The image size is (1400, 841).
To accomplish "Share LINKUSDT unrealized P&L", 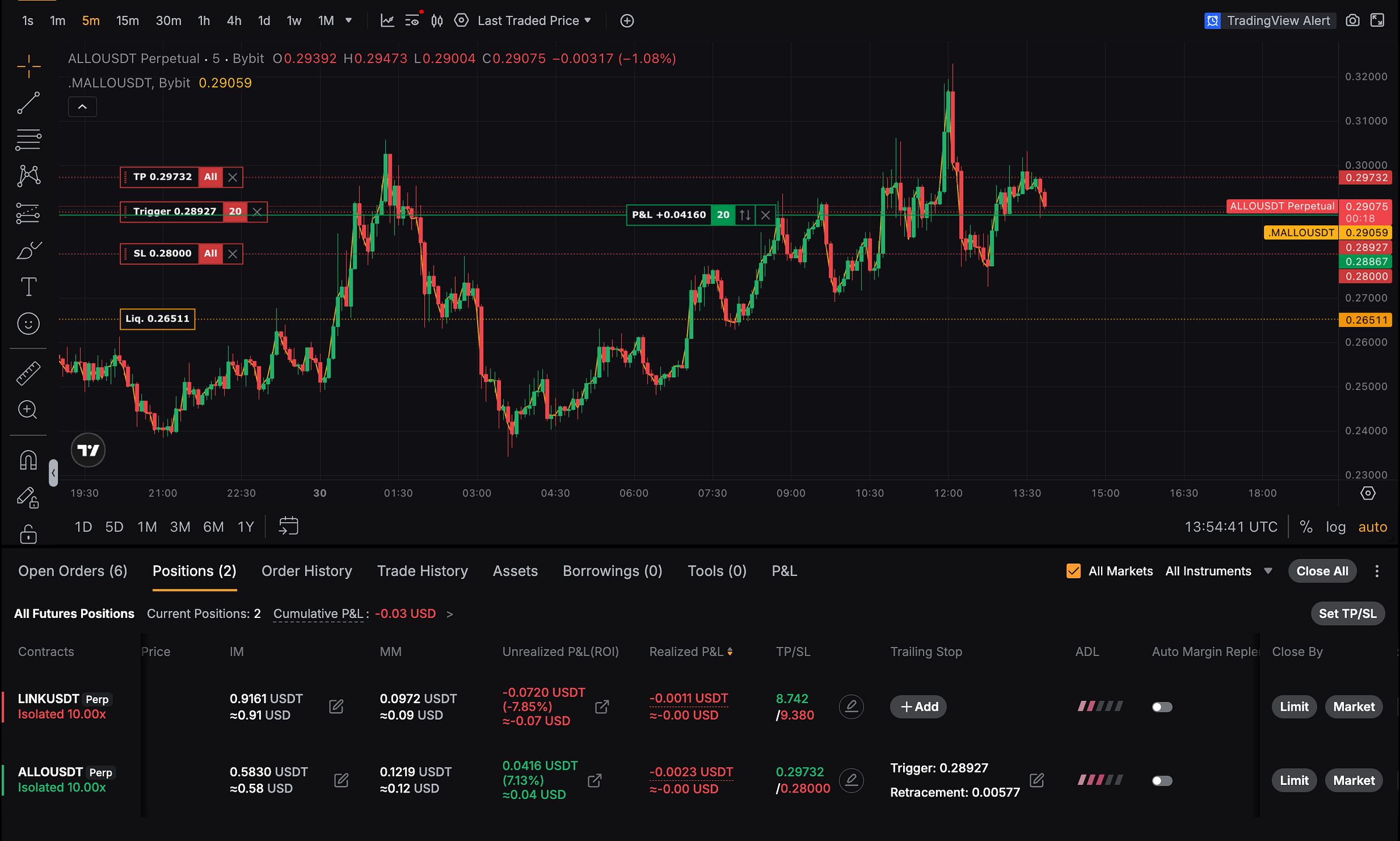I will [602, 707].
